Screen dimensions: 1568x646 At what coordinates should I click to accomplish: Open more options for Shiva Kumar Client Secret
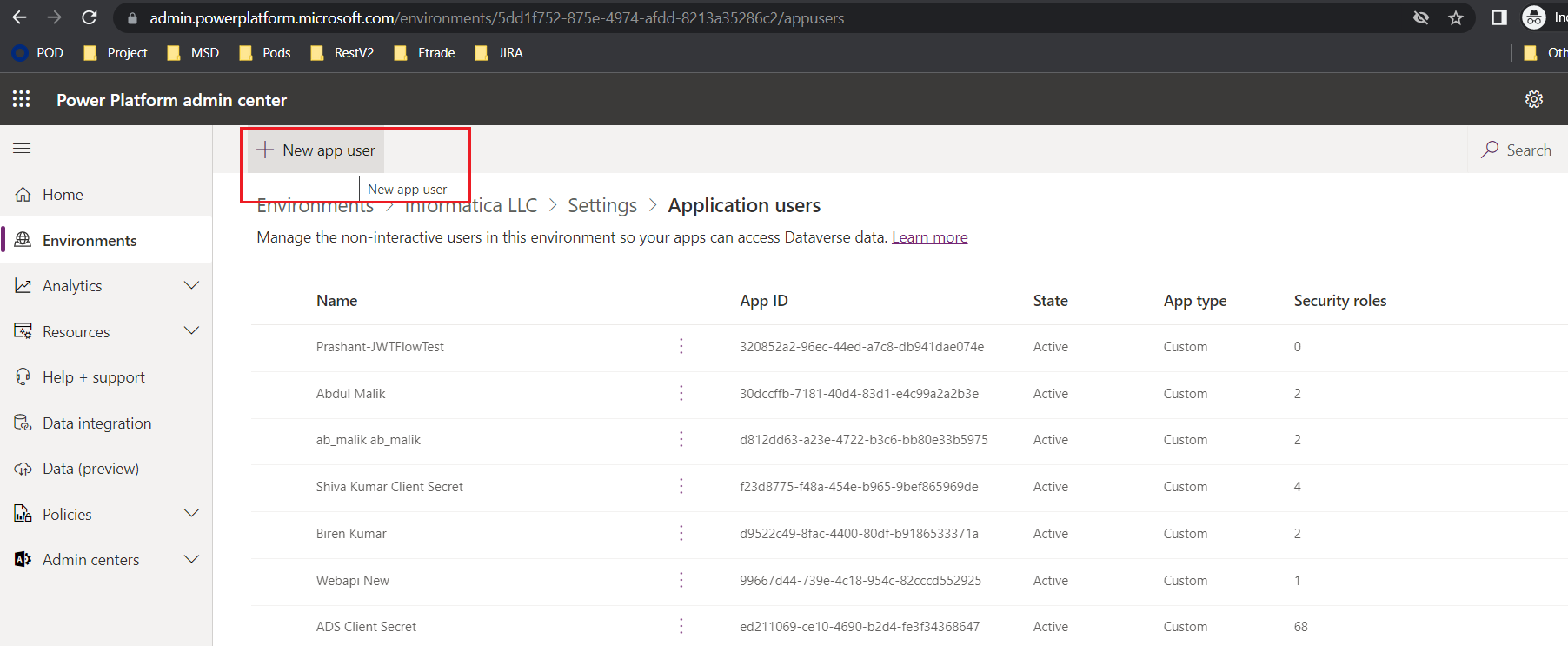click(681, 486)
